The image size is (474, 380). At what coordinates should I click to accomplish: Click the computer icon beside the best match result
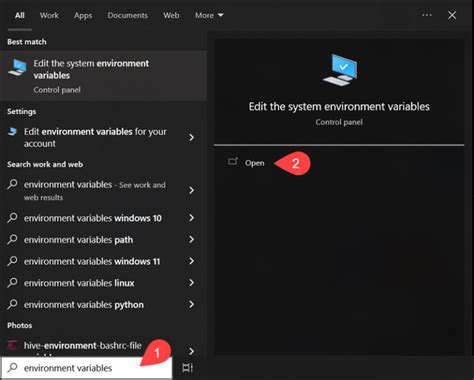tap(17, 67)
